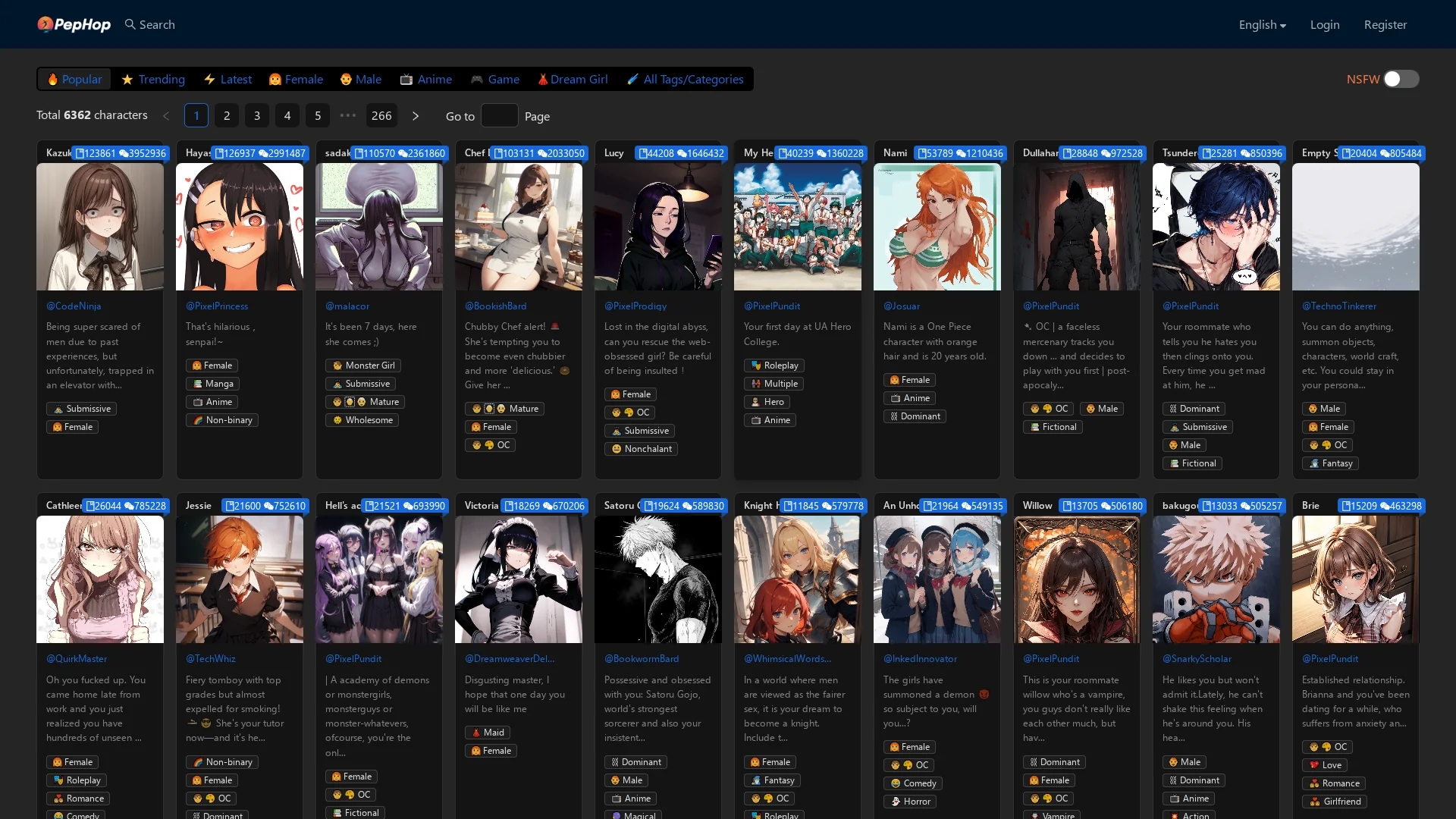Click the pagination ellipsis dots
The image size is (1456, 819).
(348, 115)
